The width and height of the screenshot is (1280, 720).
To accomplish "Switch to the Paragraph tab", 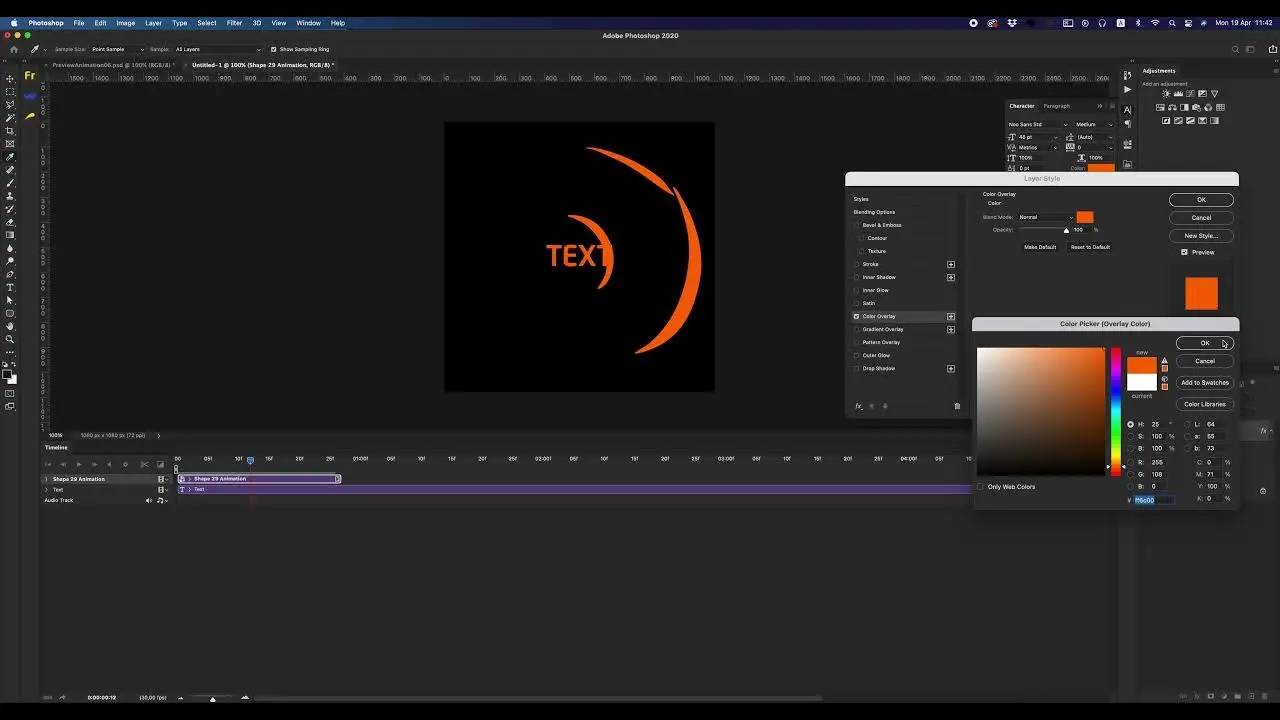I will [x=1056, y=106].
